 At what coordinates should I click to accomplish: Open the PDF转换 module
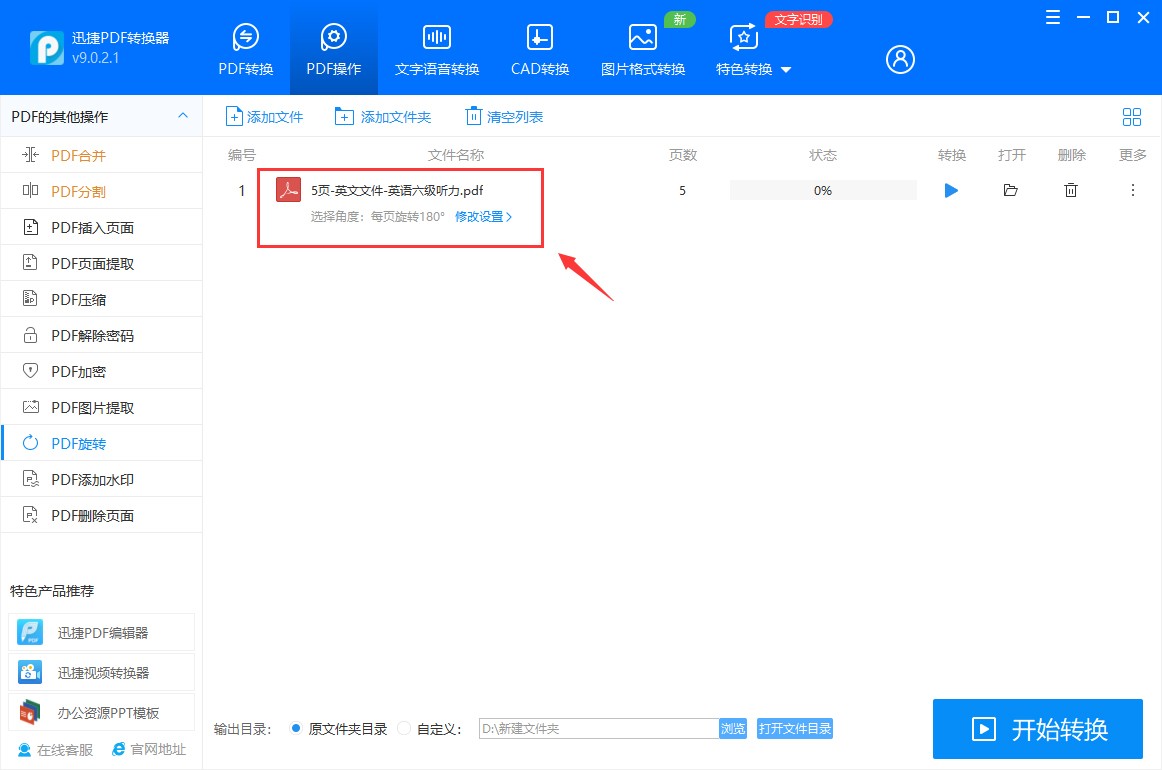tap(245, 47)
